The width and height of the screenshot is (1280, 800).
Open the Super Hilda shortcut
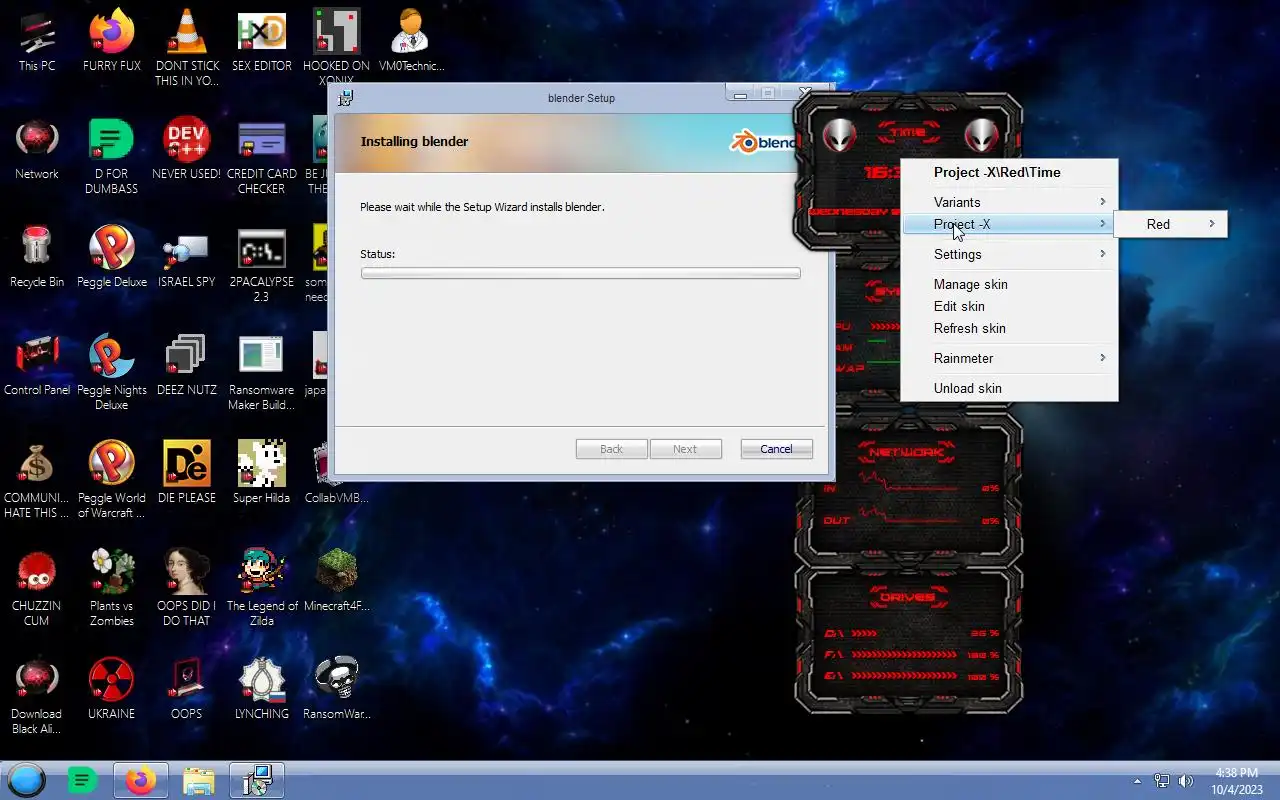tap(262, 472)
